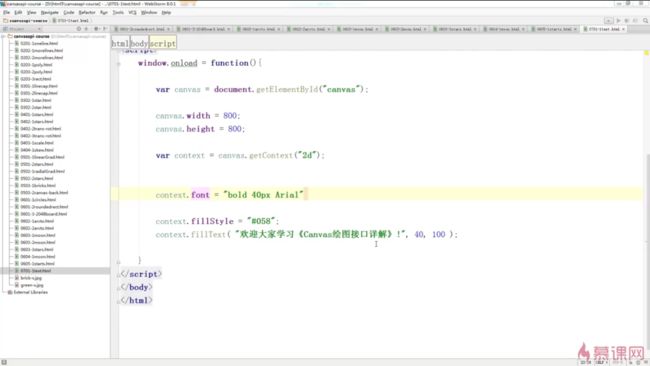This screenshot has height=366, width=650.
Task: Select 0503-1bricks.html in project tree
Action: click(x=38, y=186)
